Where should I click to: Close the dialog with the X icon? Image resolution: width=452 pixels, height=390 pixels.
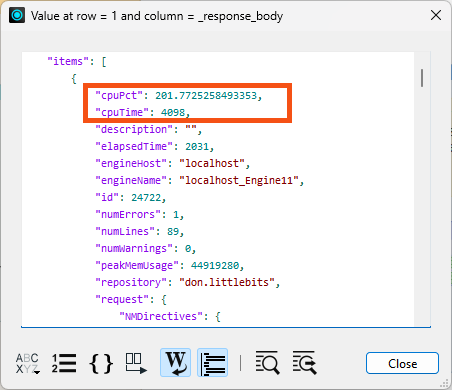pos(436,15)
